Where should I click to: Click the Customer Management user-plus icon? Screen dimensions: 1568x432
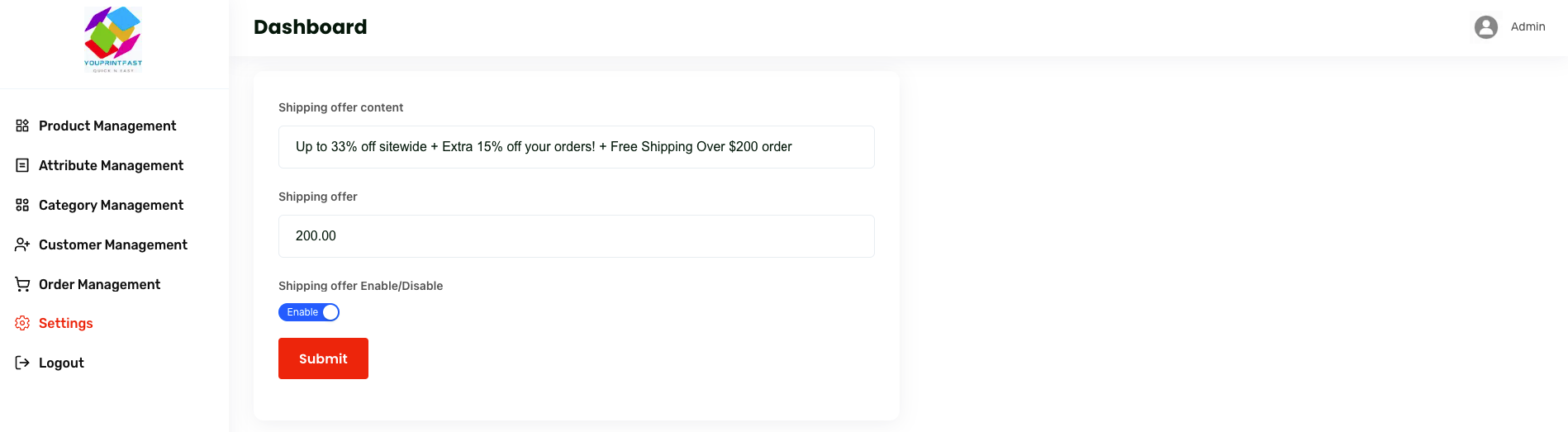[x=22, y=244]
